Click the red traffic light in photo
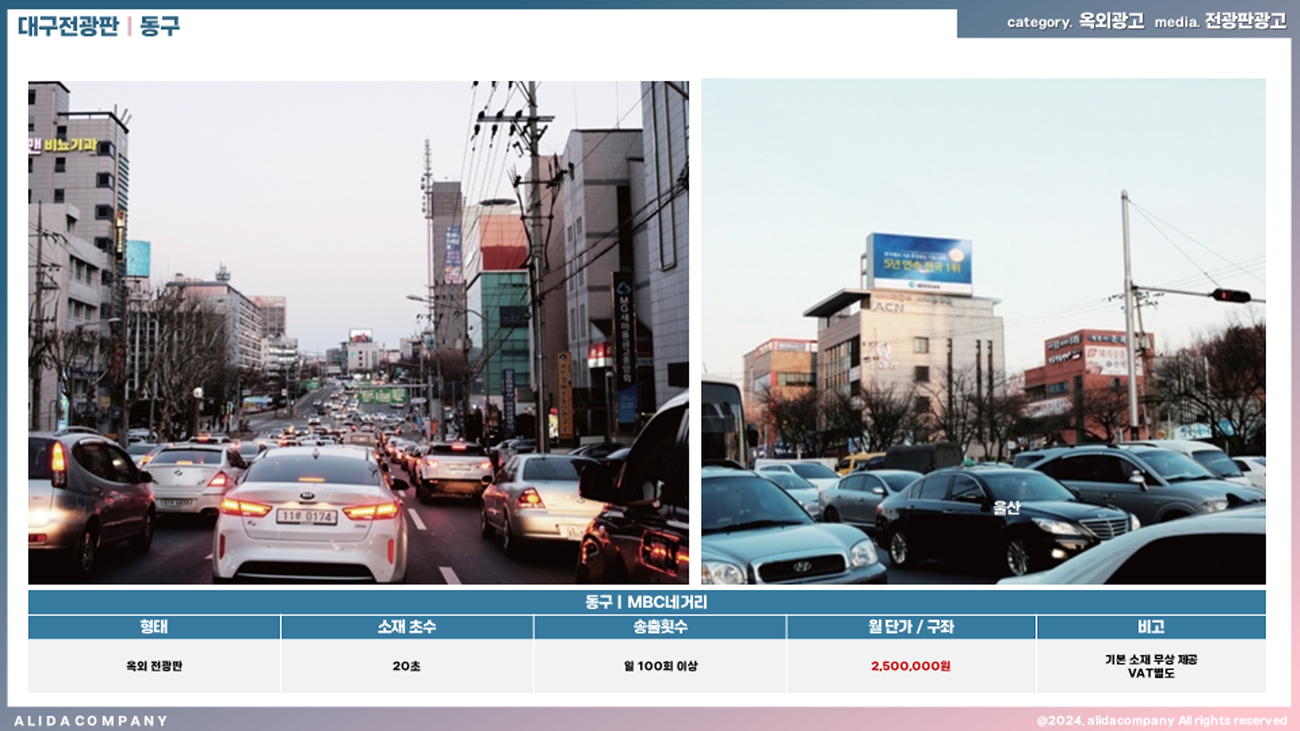1300x731 pixels. (x=1230, y=295)
